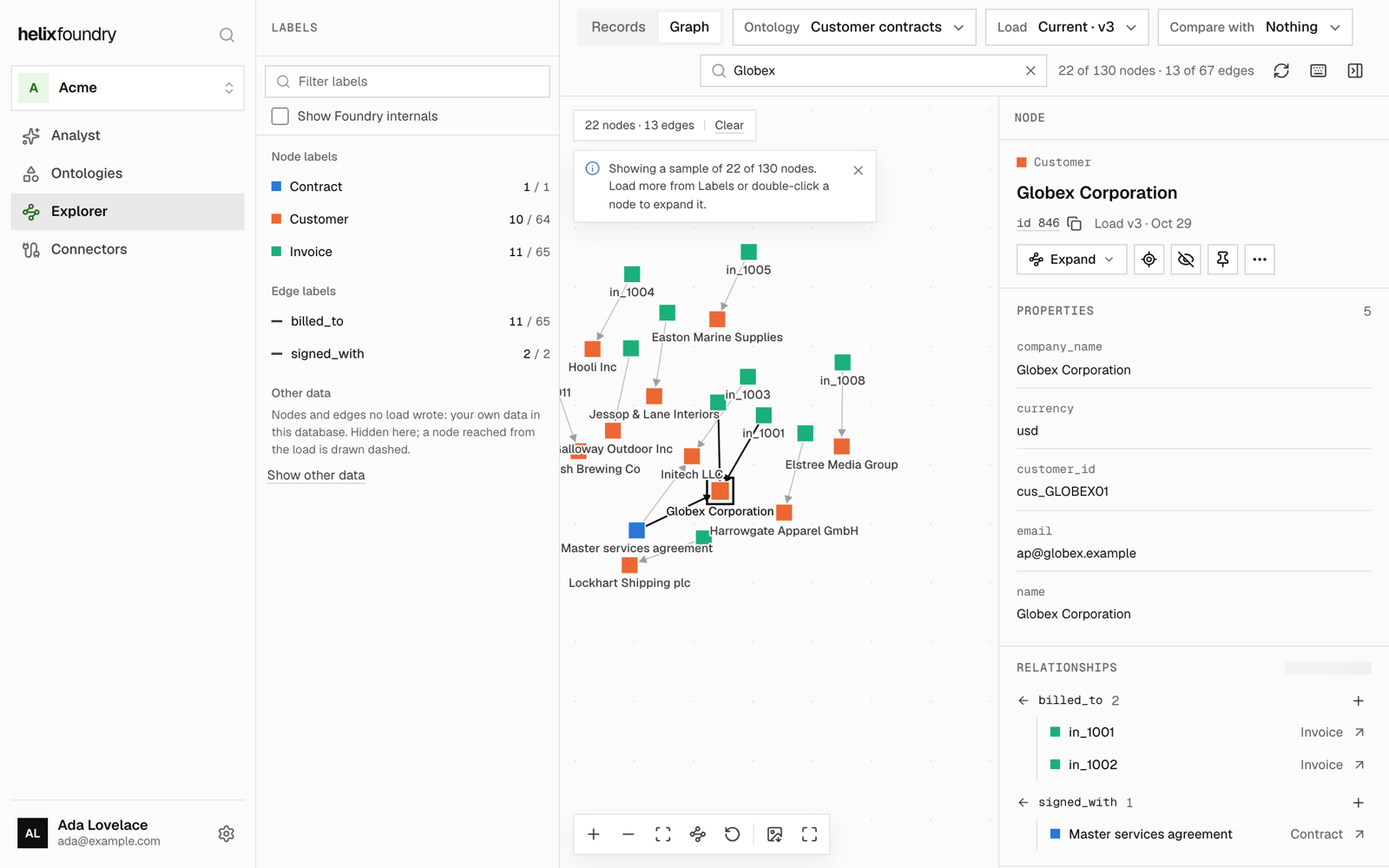1389x868 pixels.
Task: Click Show other data link
Action: pyautogui.click(x=316, y=475)
